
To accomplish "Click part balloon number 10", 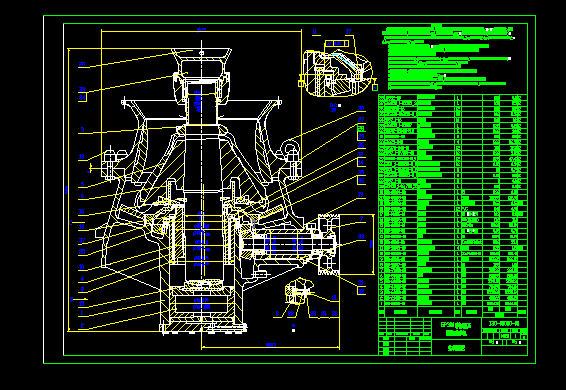I will (82, 267).
